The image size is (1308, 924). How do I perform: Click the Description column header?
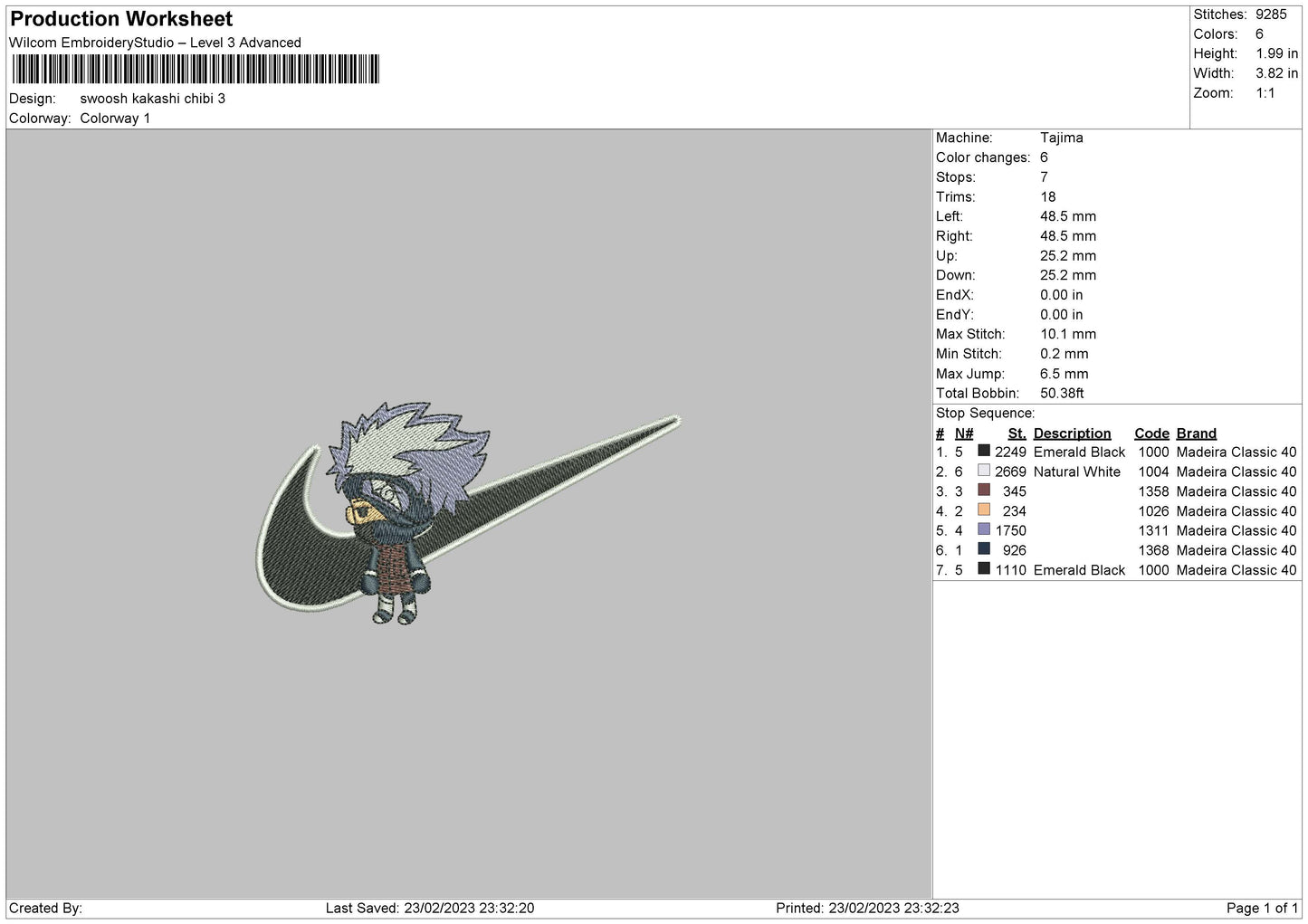1072,433
